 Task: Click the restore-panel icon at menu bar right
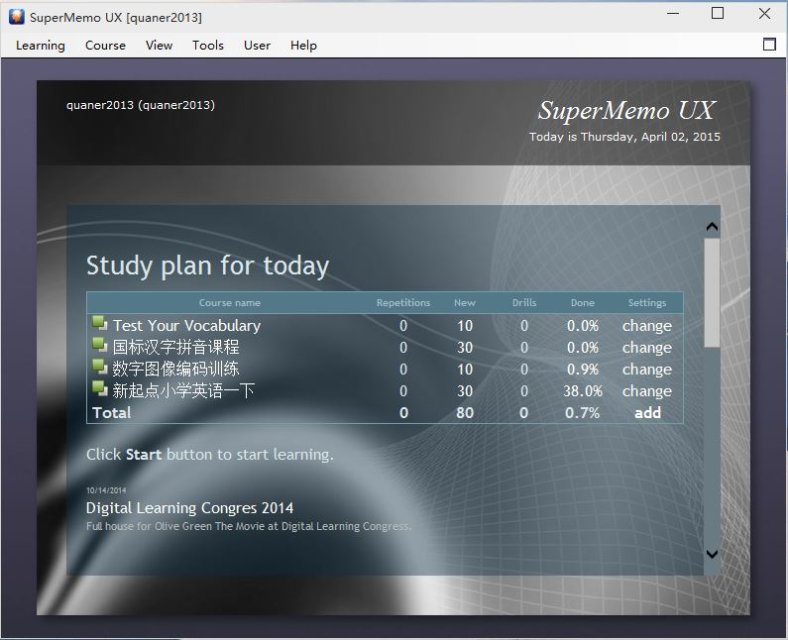click(769, 44)
